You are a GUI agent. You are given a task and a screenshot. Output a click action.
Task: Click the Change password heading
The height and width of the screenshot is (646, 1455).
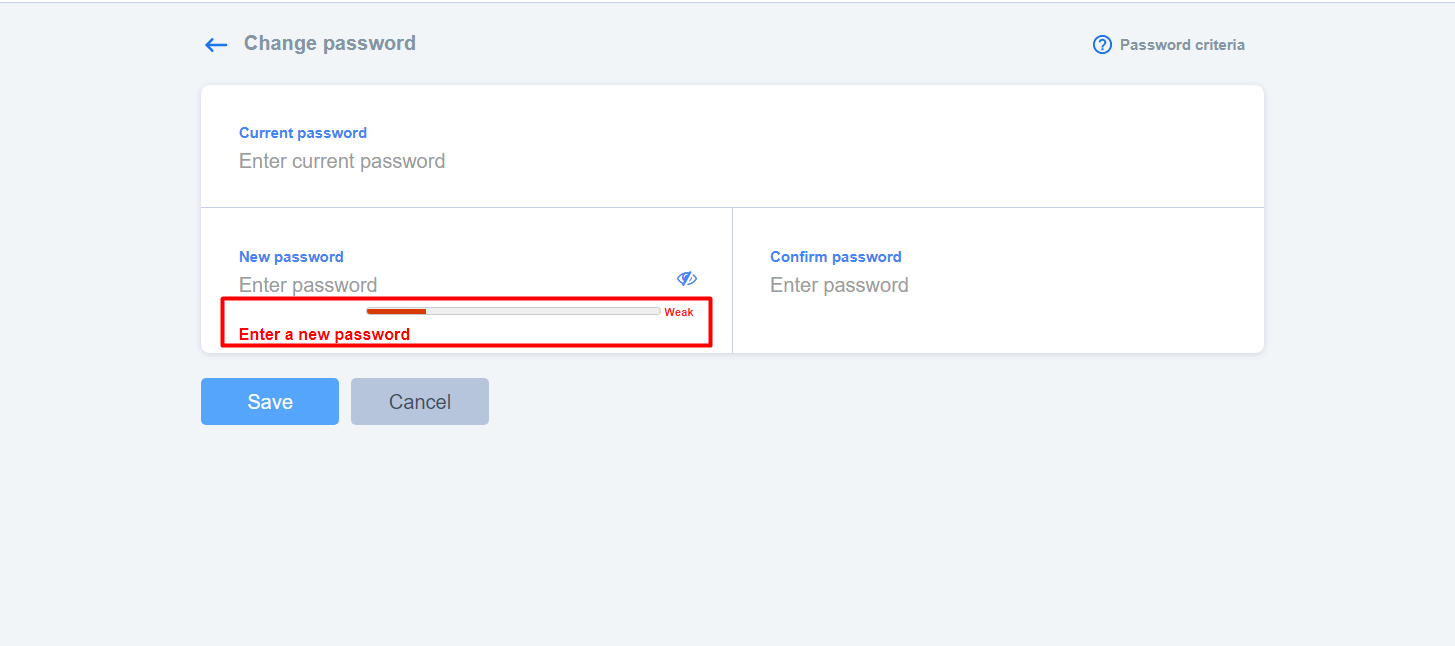pos(329,43)
